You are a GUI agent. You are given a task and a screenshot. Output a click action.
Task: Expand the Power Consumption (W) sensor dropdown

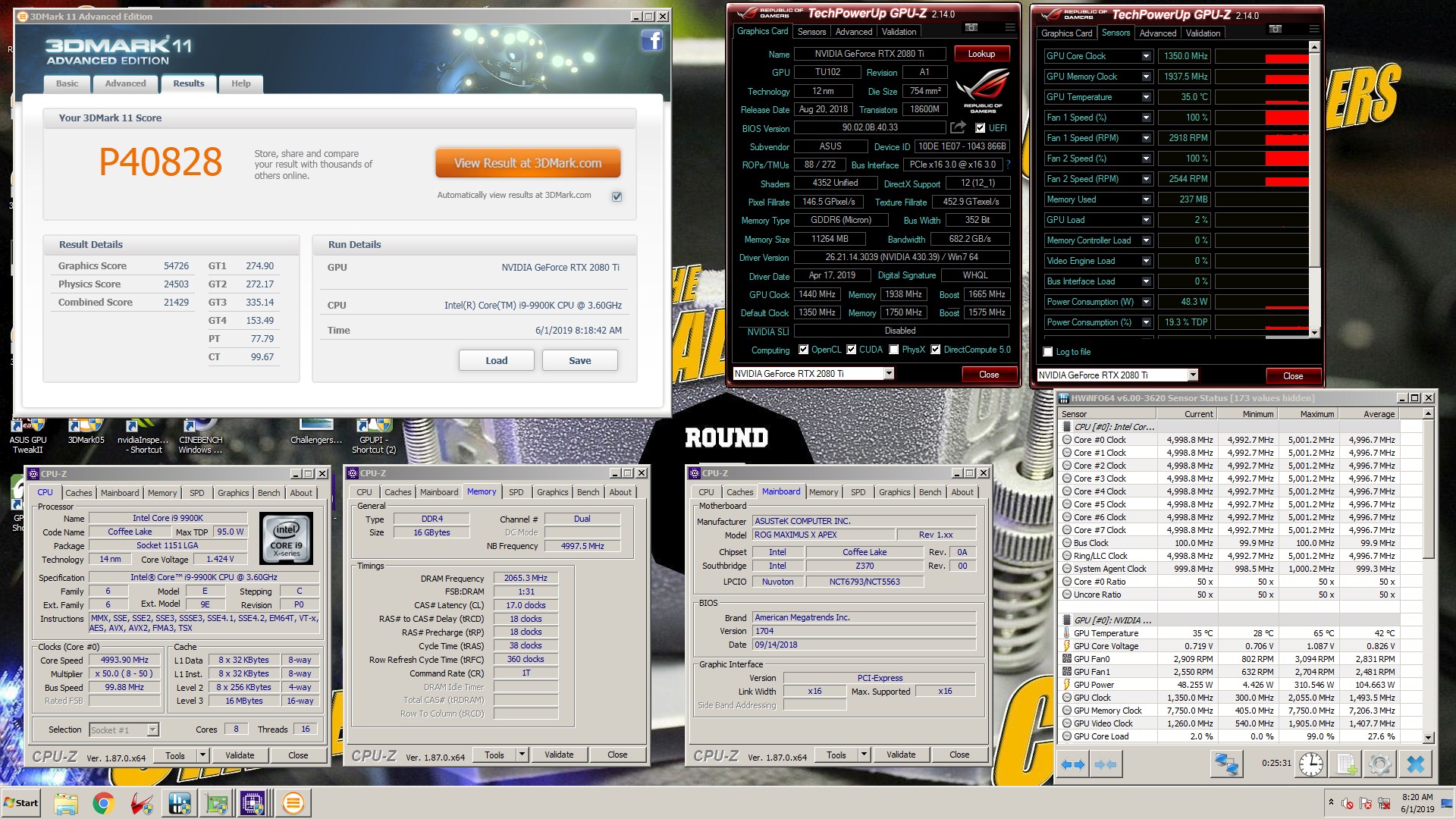pyautogui.click(x=1146, y=302)
